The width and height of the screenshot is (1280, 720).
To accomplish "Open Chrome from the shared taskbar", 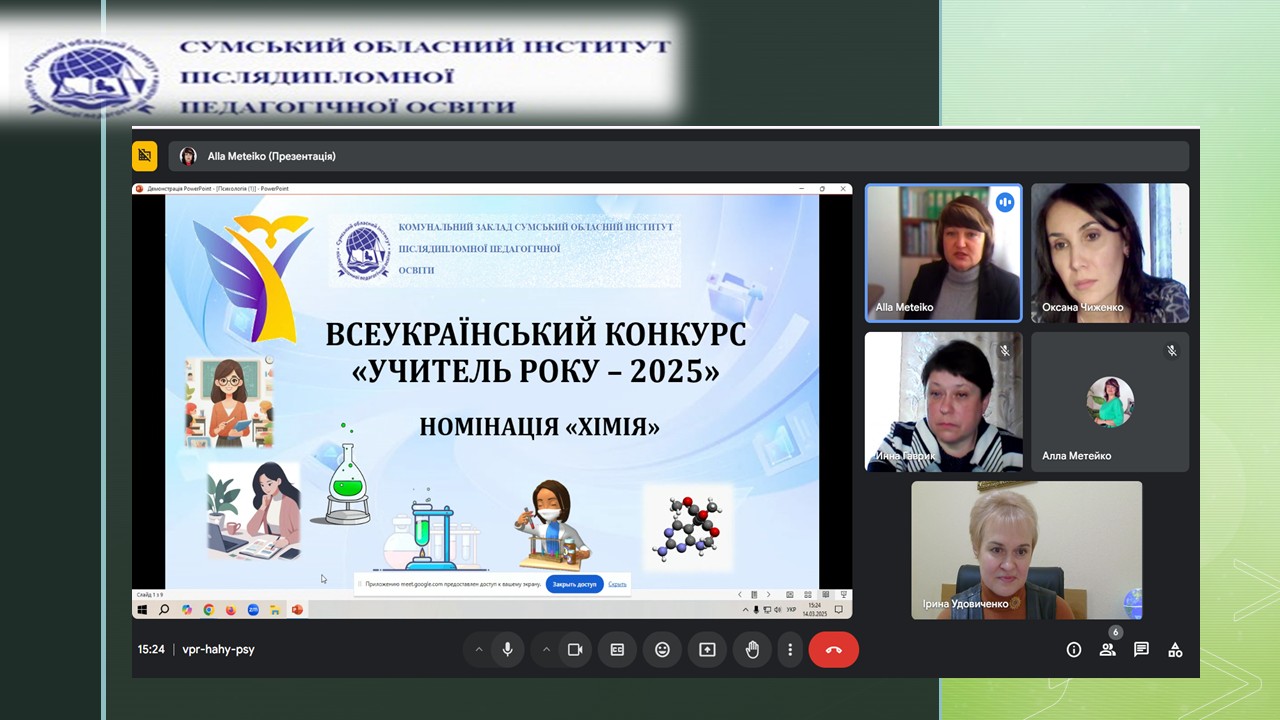I will (x=209, y=609).
